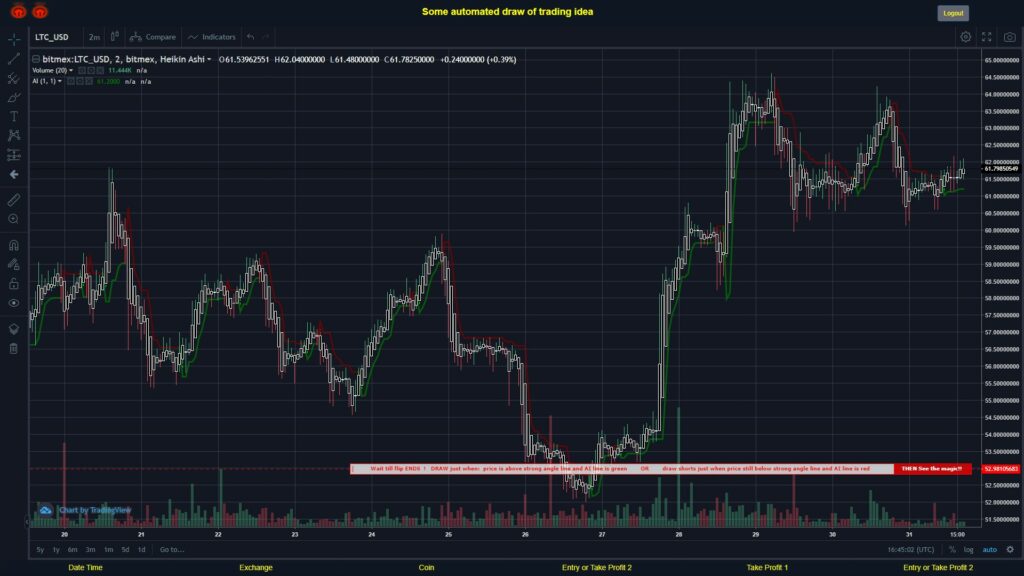Toggle stay in drawing mode
The image size is (1024, 576).
14,264
